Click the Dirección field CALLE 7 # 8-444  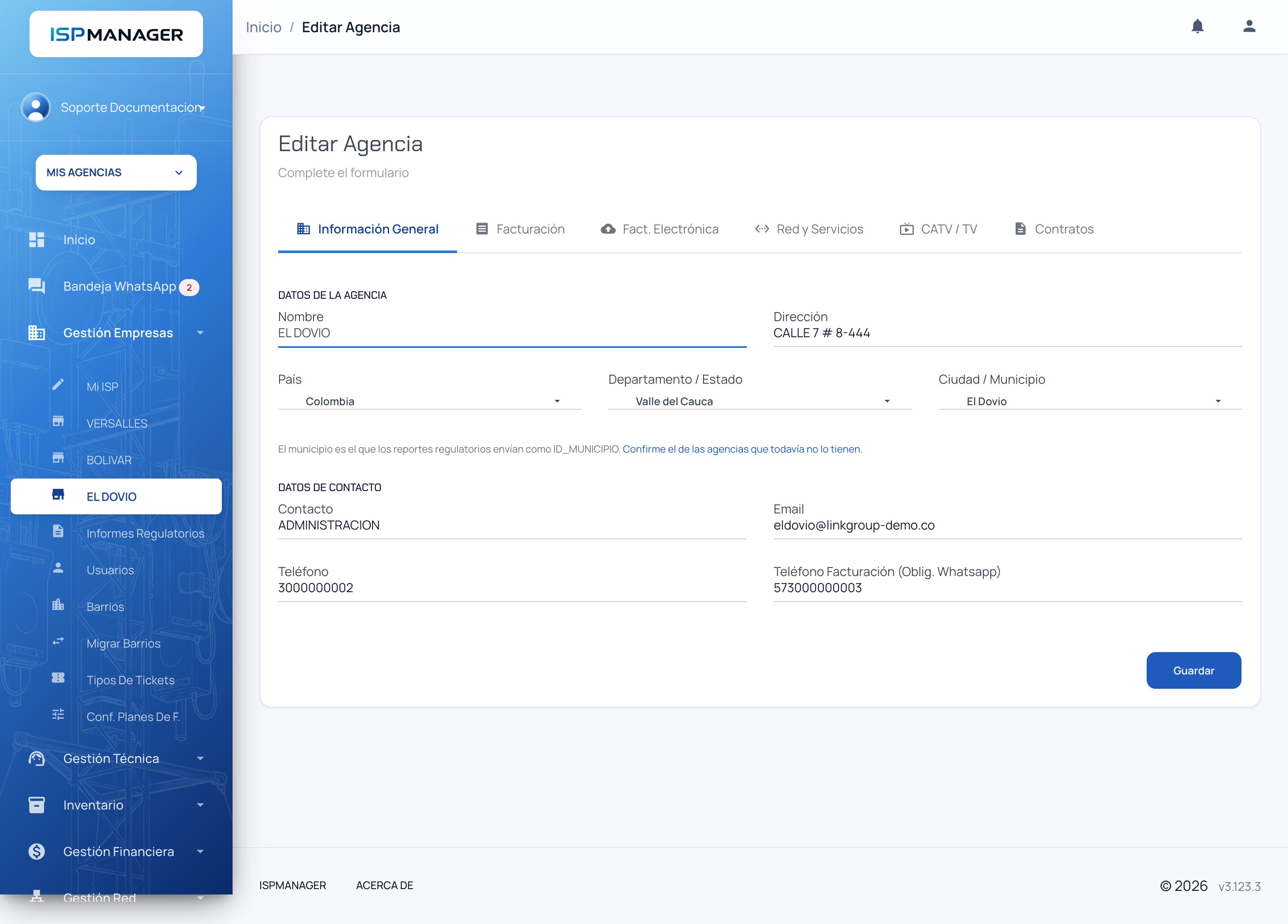1008,333
